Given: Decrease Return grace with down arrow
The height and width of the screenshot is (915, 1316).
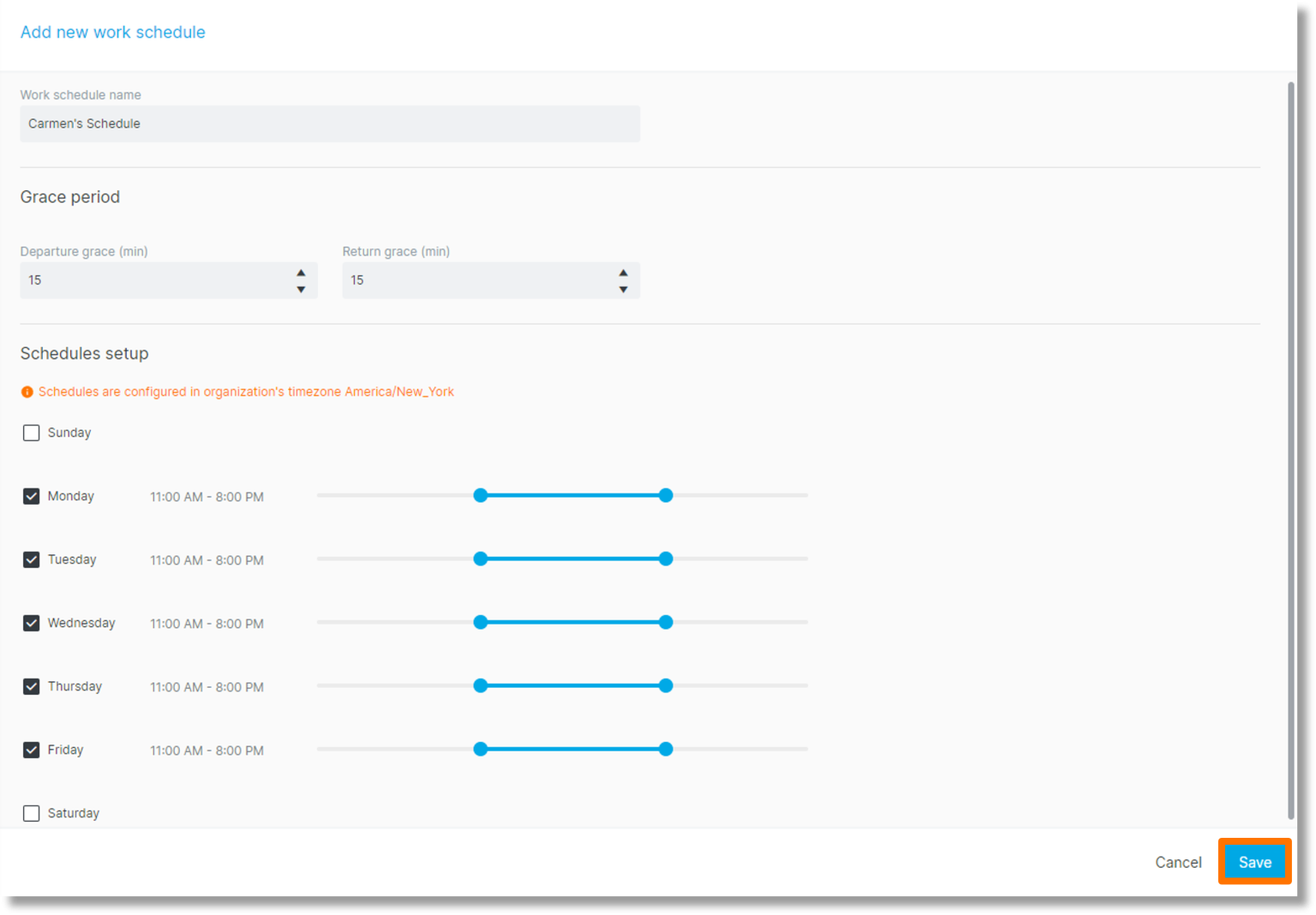Looking at the screenshot, I should click(623, 290).
